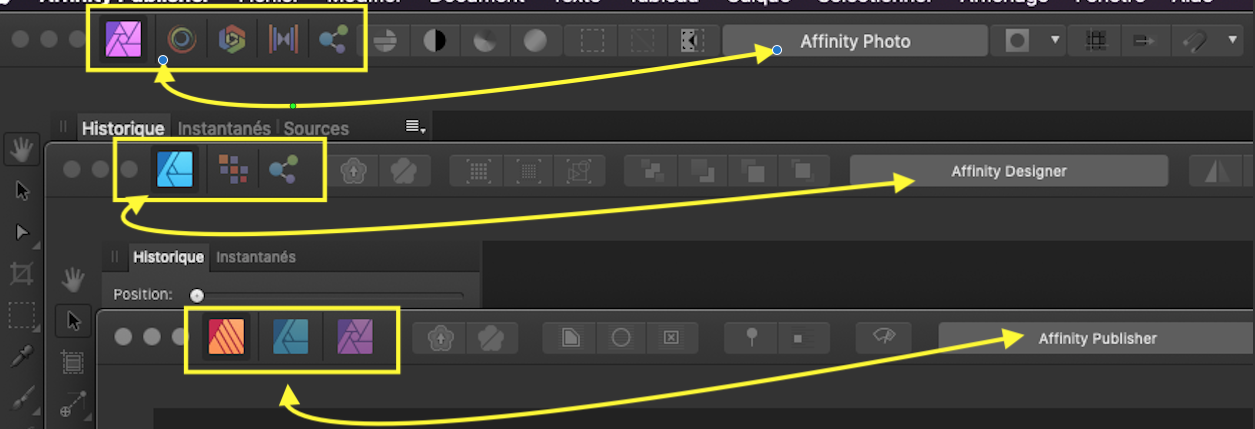Toggle the quick mask button
The height and width of the screenshot is (429, 1255).
click(x=1017, y=41)
